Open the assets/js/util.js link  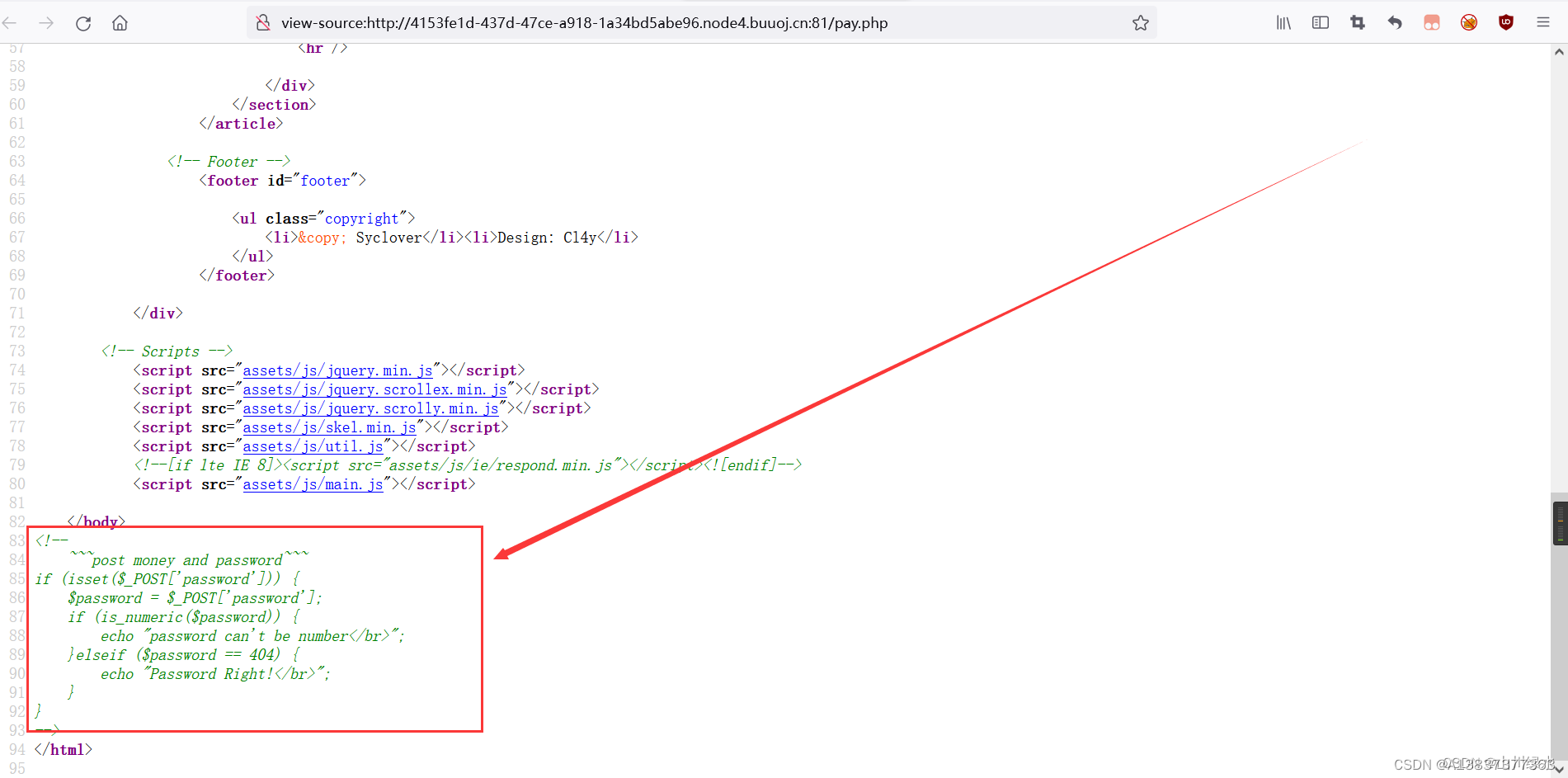pyautogui.click(x=313, y=446)
